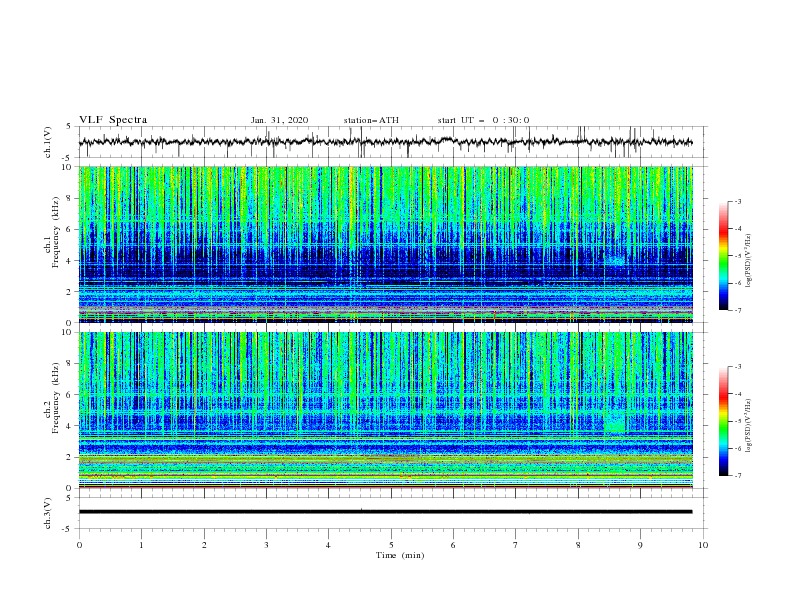Viewport: 792px width, 612px height.
Task: Click the ch.1 spectrogram color scale bar
Action: [x=723, y=256]
